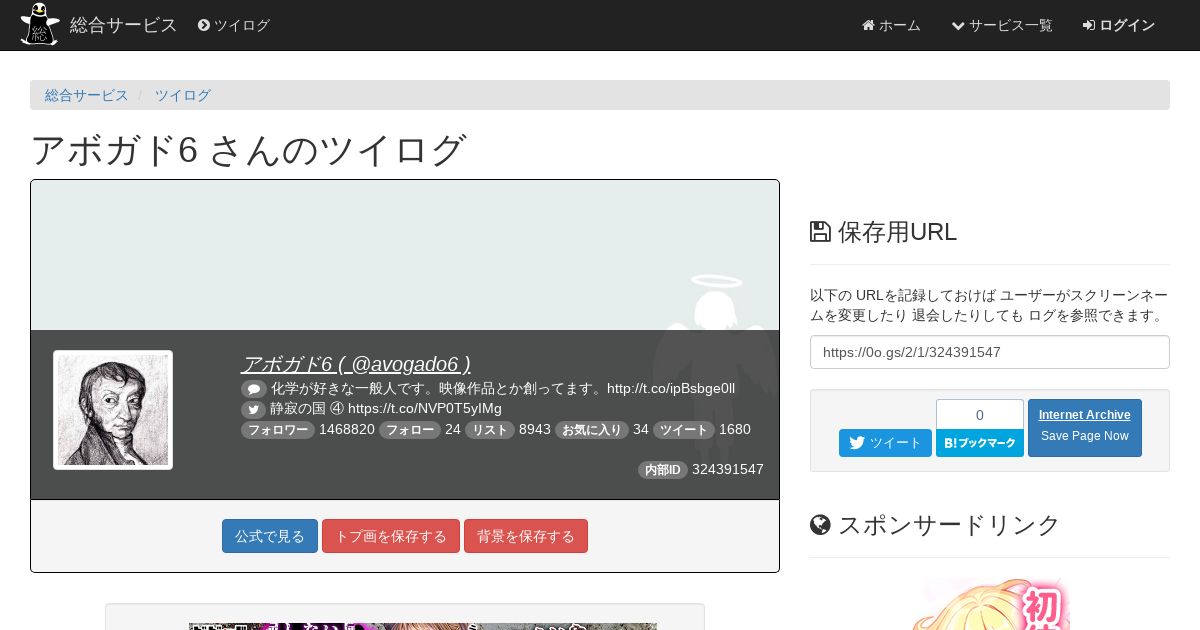
Task: Click the globe icon beside スポンサードリンク
Action: 820,525
